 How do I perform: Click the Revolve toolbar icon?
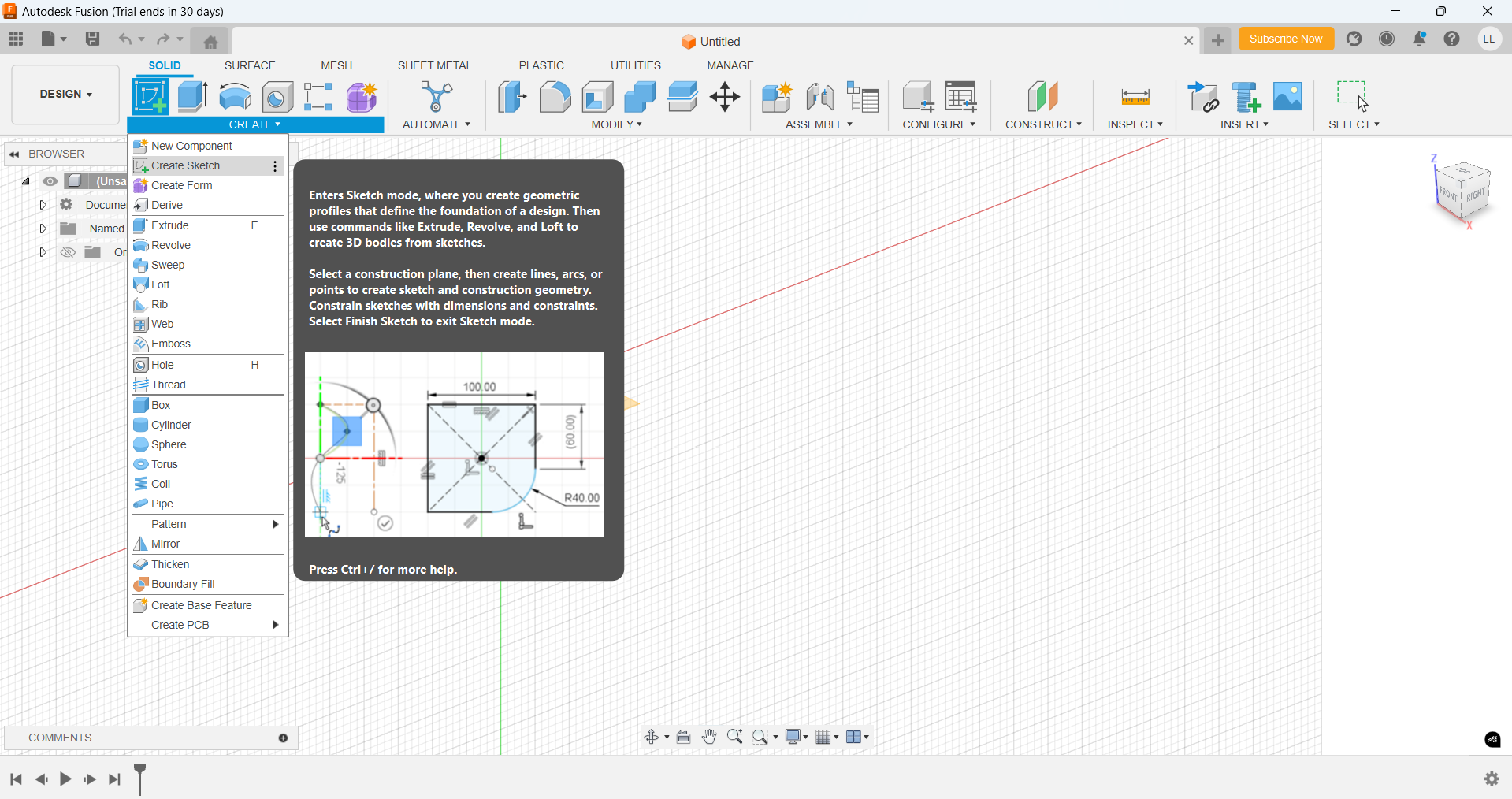[x=236, y=97]
